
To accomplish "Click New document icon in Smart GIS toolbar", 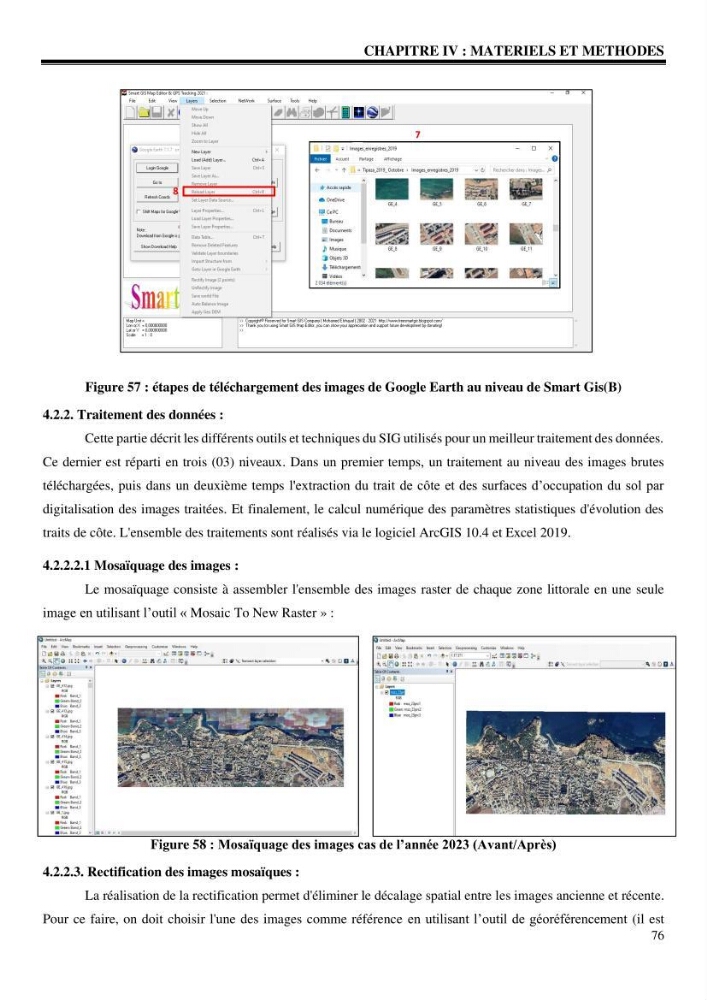I will pos(130,112).
